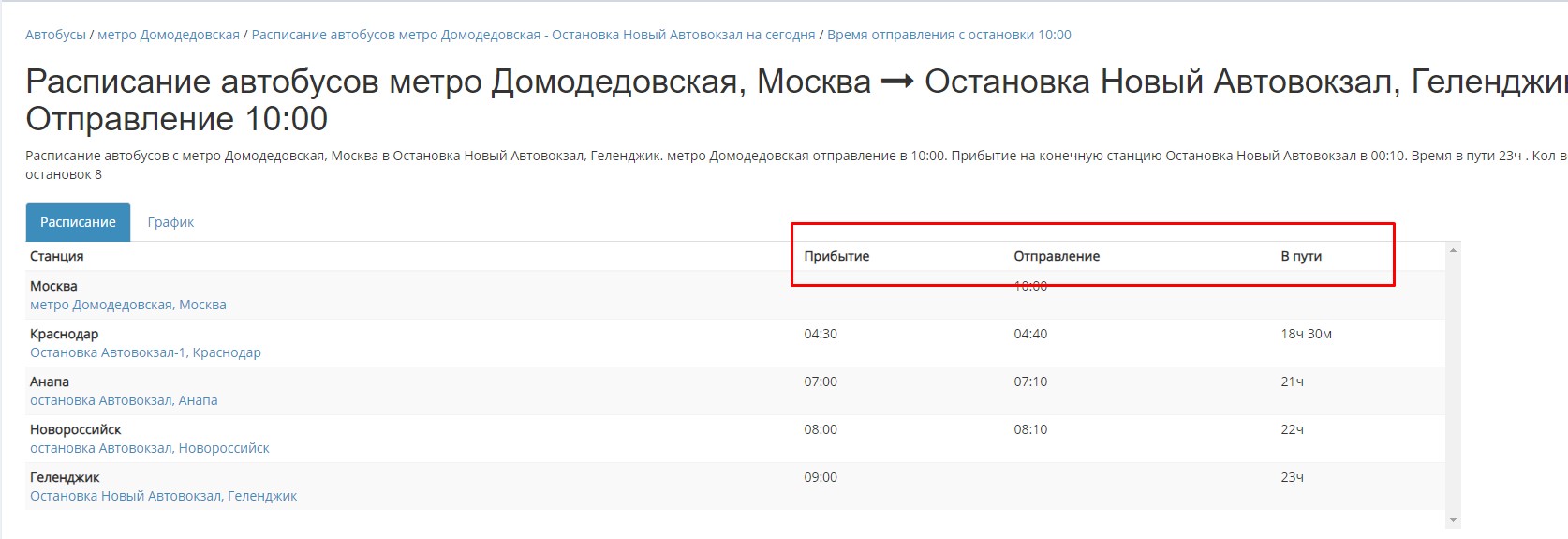Click the scrollbar up arrow of the table

(x=1453, y=250)
